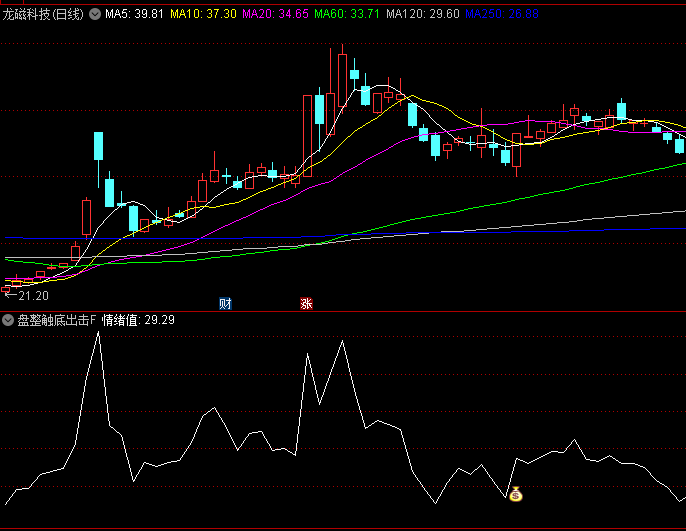Select the MA5: 39.81 indicator label

134,14
